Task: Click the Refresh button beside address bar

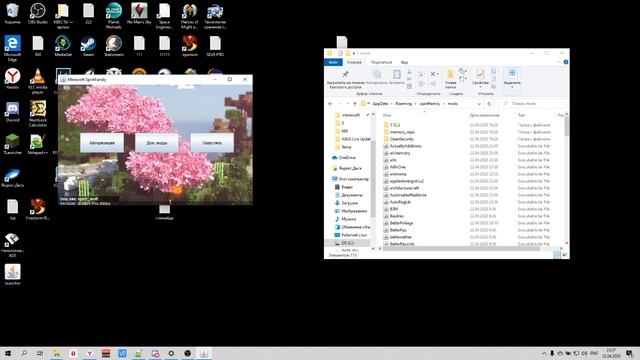Action: point(489,104)
